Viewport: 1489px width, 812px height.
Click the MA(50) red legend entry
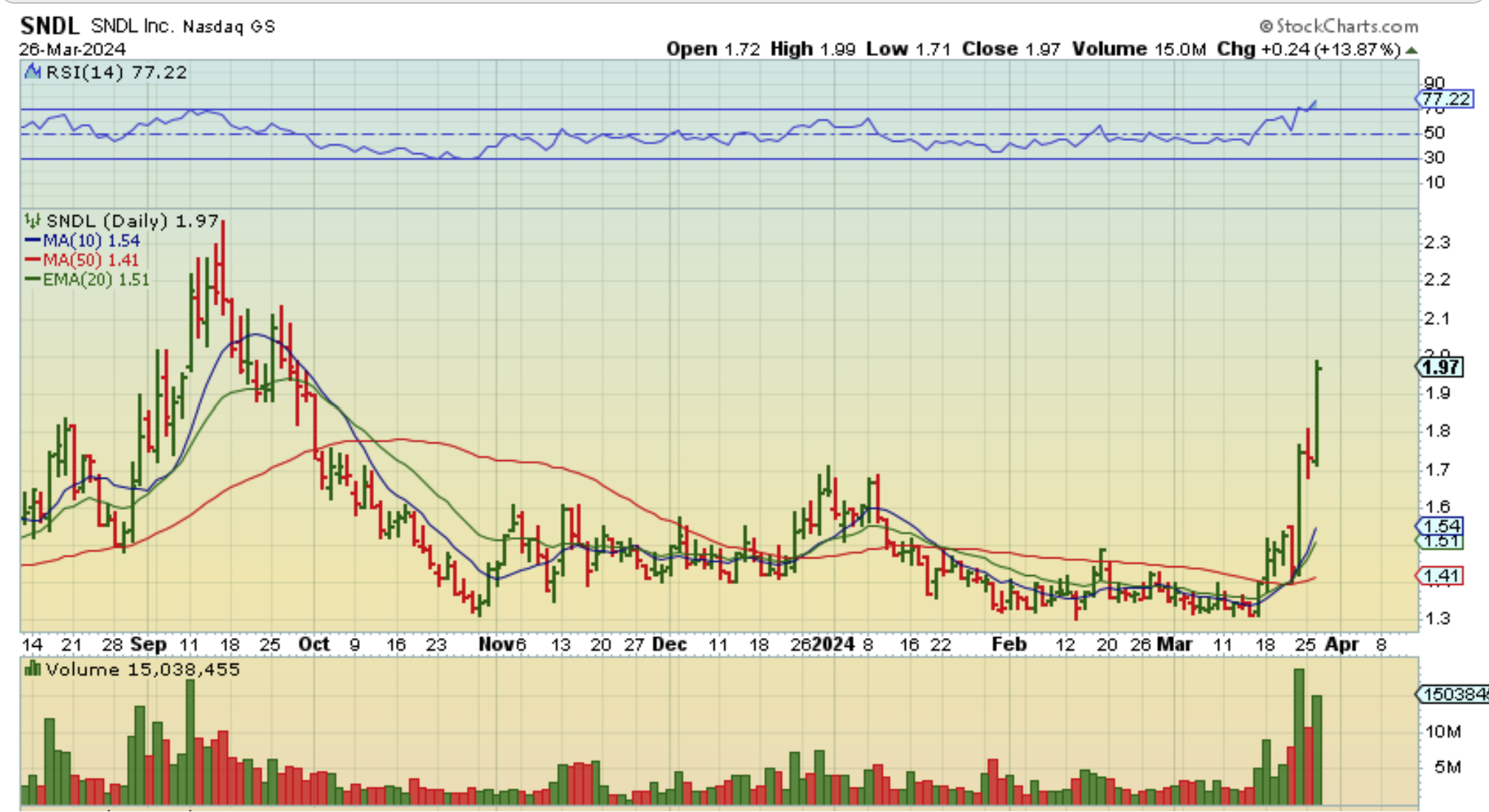[83, 260]
